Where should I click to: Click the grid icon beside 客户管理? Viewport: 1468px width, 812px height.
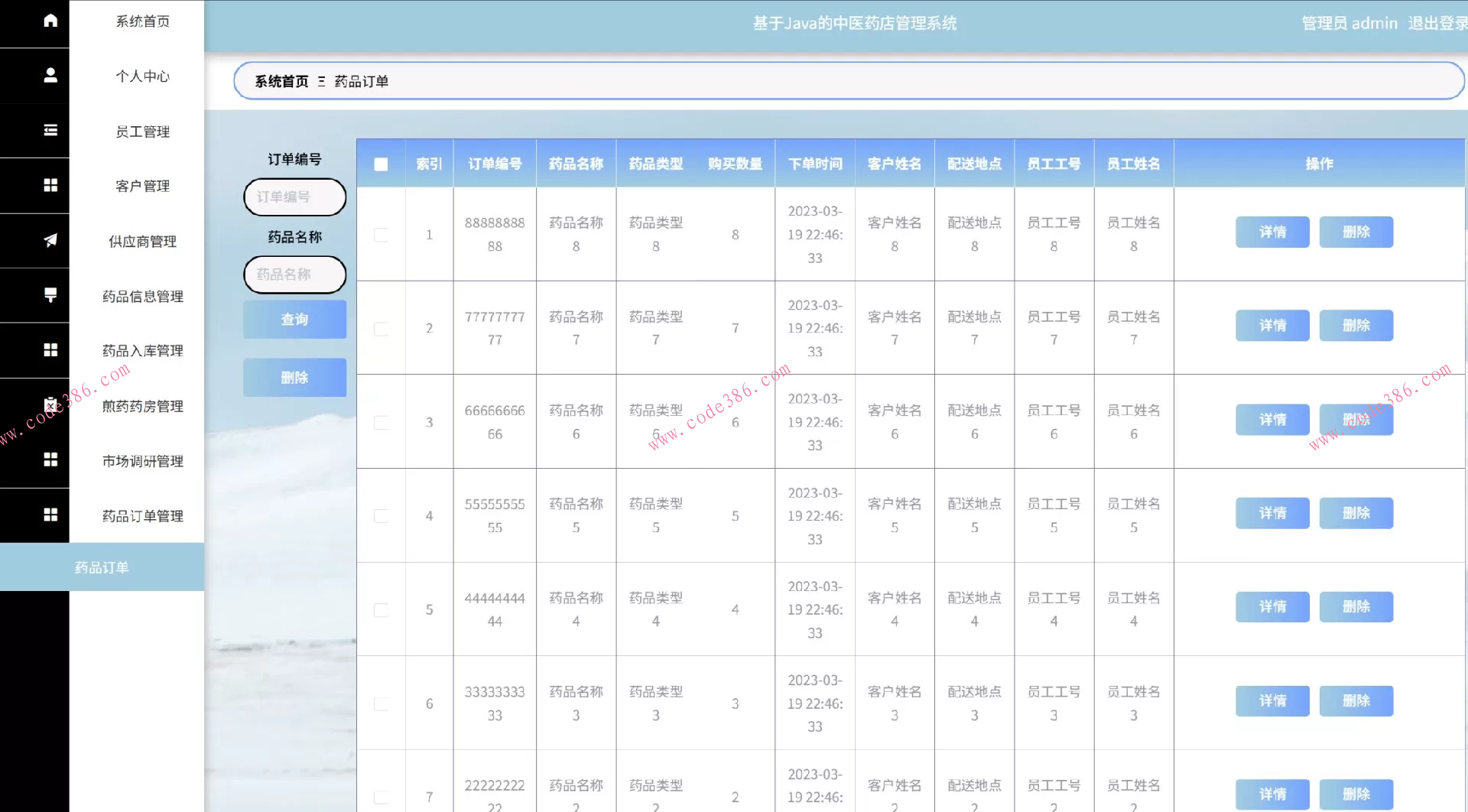tap(50, 185)
